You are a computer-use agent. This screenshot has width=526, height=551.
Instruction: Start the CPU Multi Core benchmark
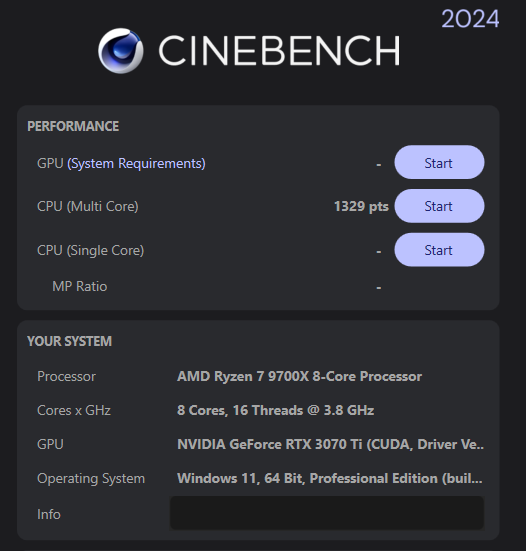pos(439,206)
